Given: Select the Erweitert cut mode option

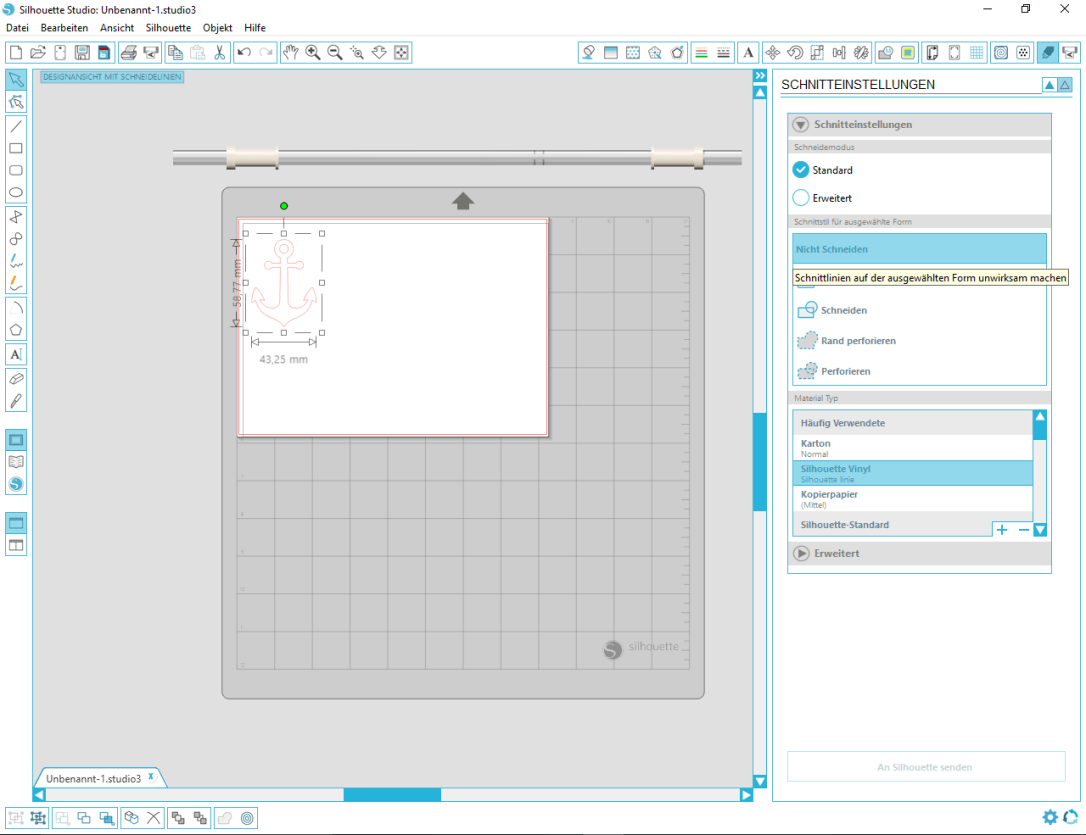Looking at the screenshot, I should 801,198.
